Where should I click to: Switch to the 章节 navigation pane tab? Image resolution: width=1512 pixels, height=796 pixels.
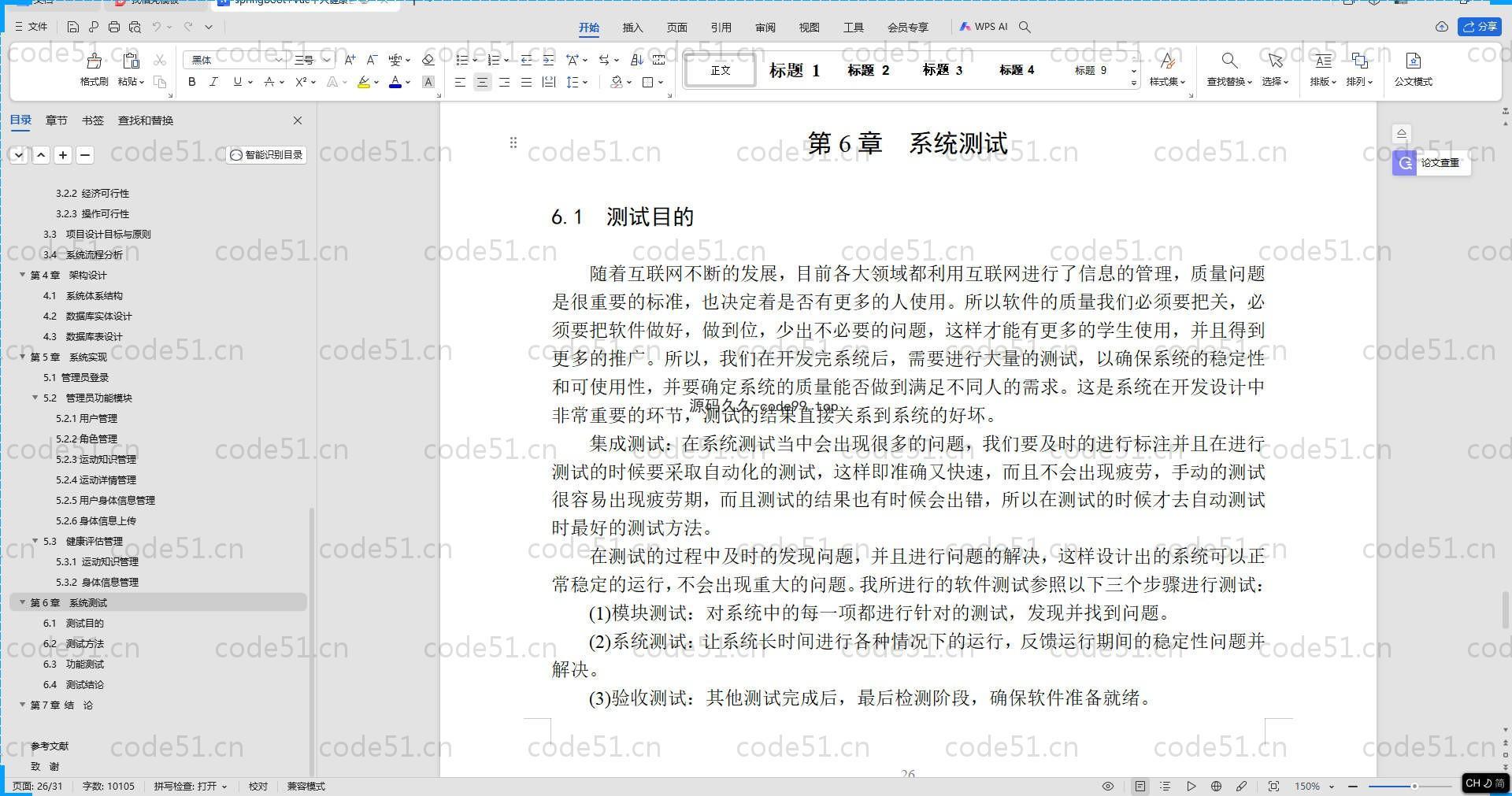56,120
